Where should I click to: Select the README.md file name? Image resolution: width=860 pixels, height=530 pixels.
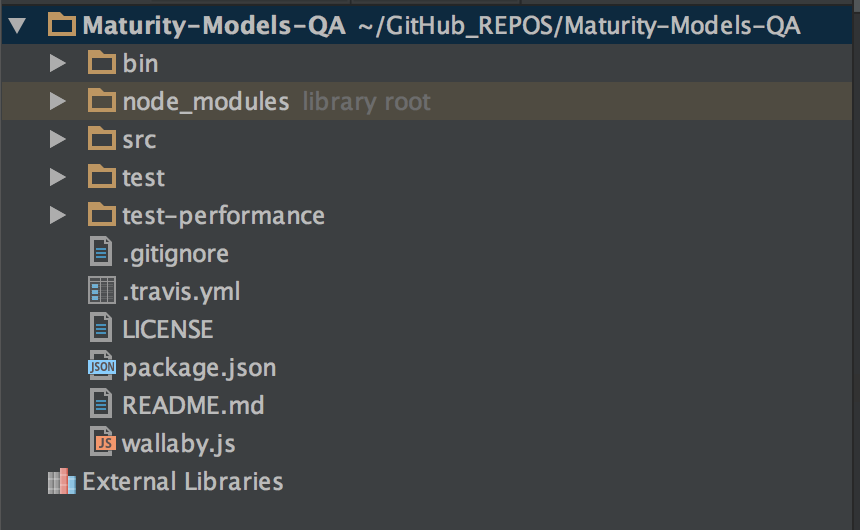coord(193,405)
